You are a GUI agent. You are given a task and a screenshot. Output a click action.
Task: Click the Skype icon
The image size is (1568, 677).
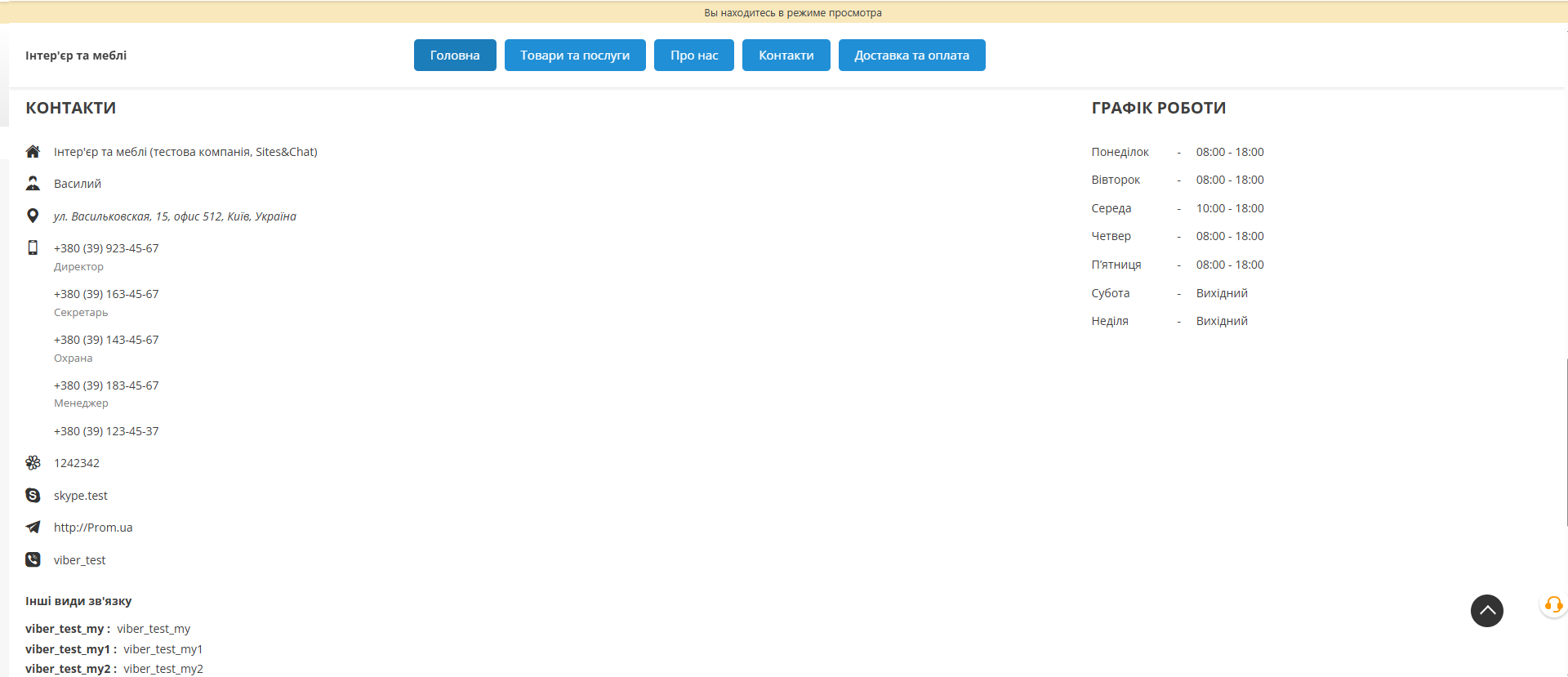[x=33, y=496]
